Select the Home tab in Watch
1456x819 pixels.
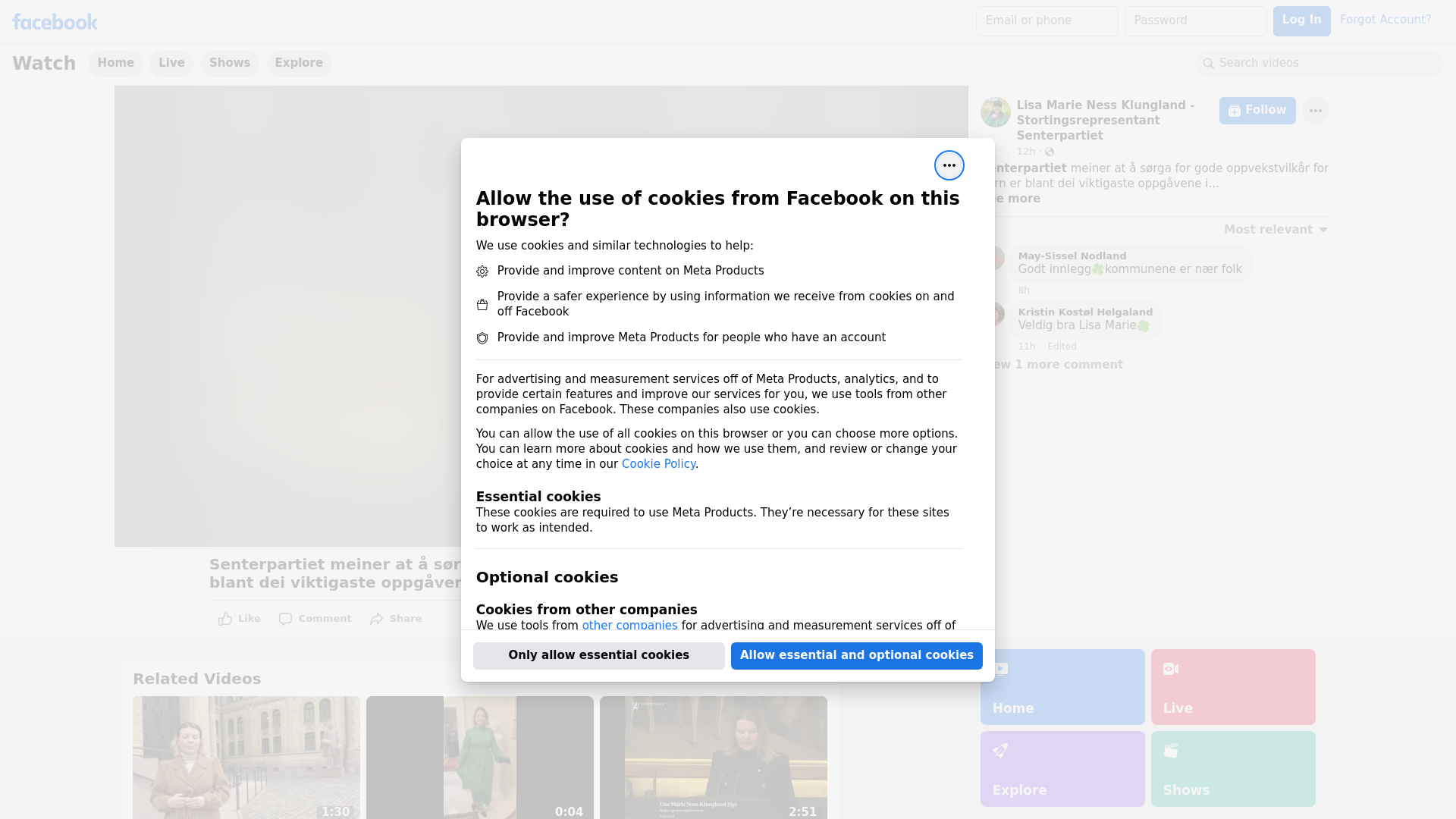[115, 63]
